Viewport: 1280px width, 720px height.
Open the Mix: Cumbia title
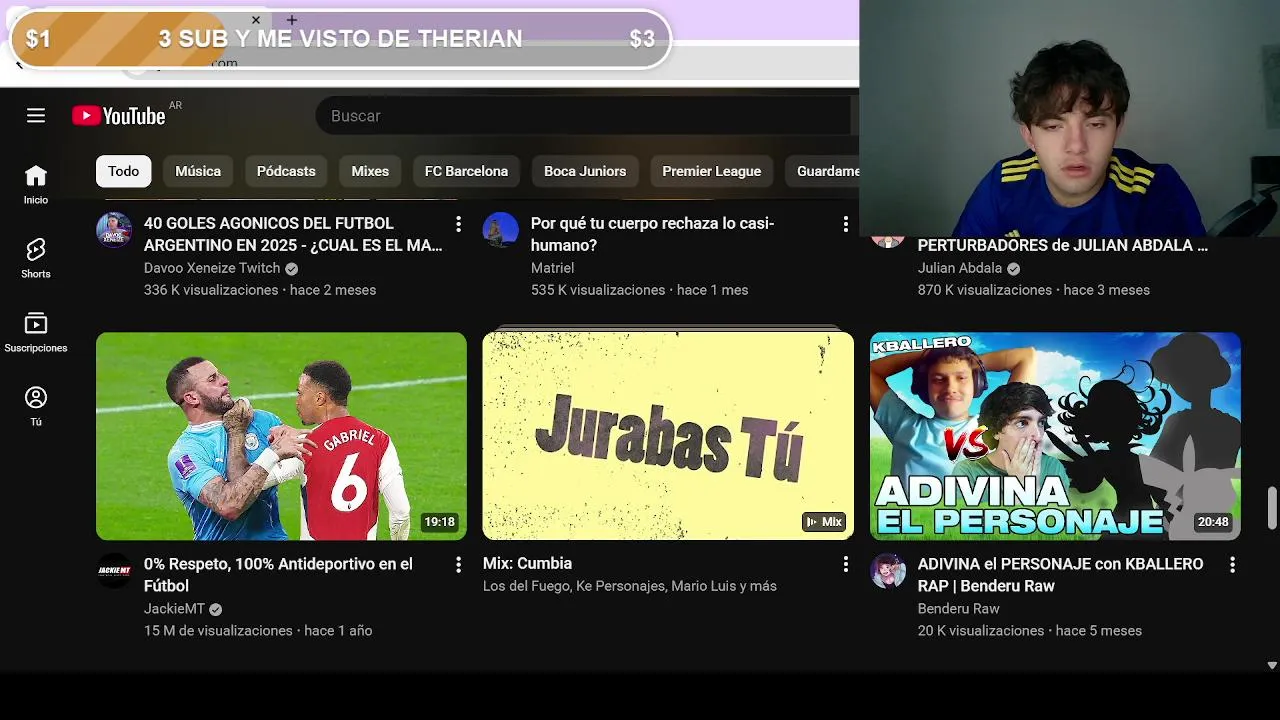click(527, 564)
